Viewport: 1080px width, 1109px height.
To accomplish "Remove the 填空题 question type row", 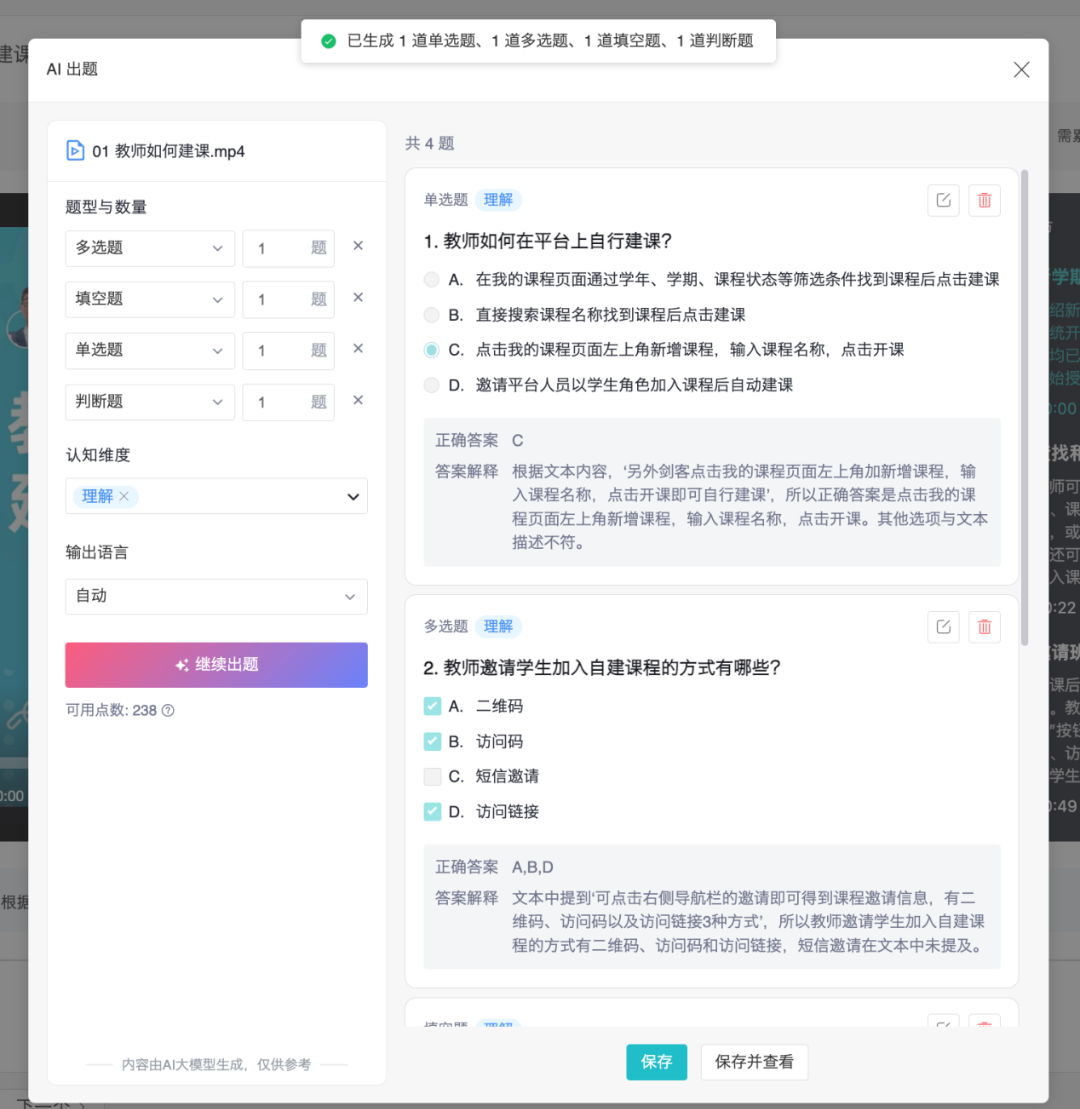I will click(x=358, y=298).
